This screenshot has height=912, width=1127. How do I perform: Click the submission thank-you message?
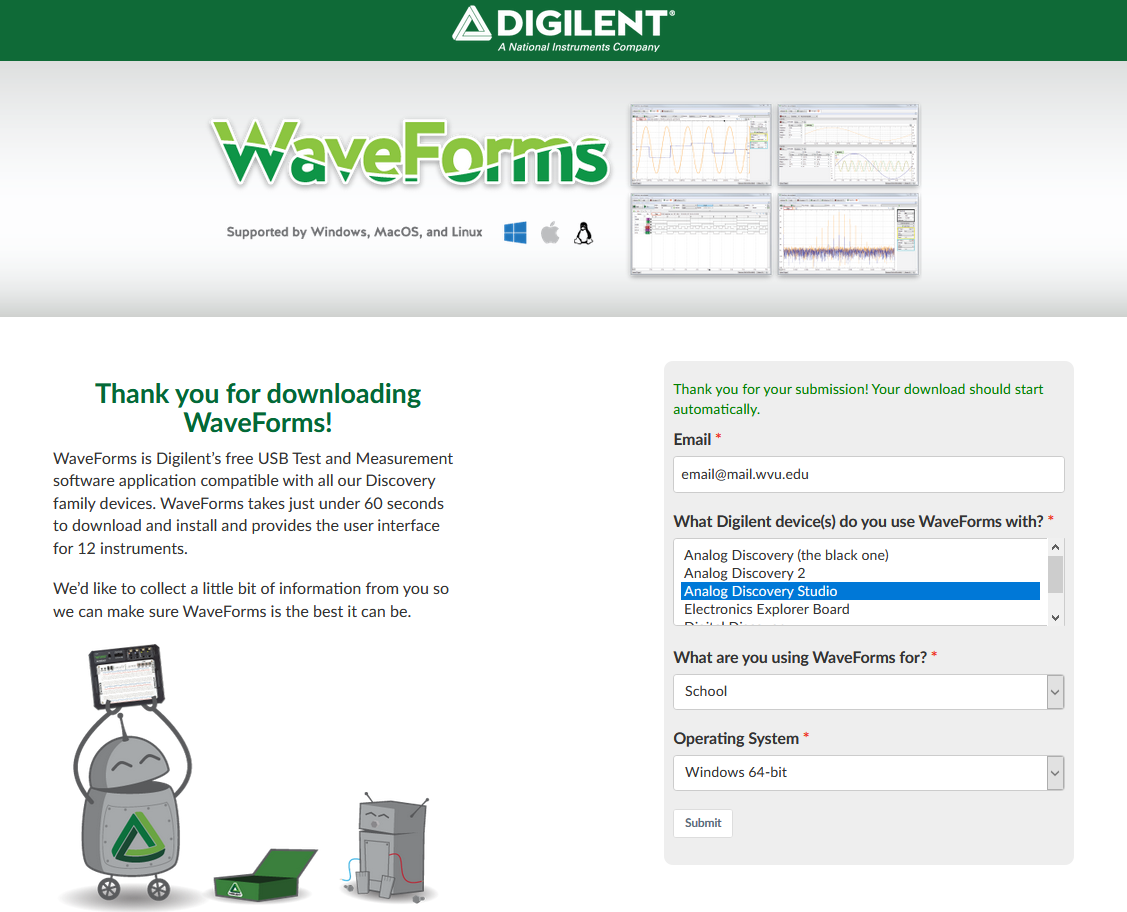click(x=858, y=399)
